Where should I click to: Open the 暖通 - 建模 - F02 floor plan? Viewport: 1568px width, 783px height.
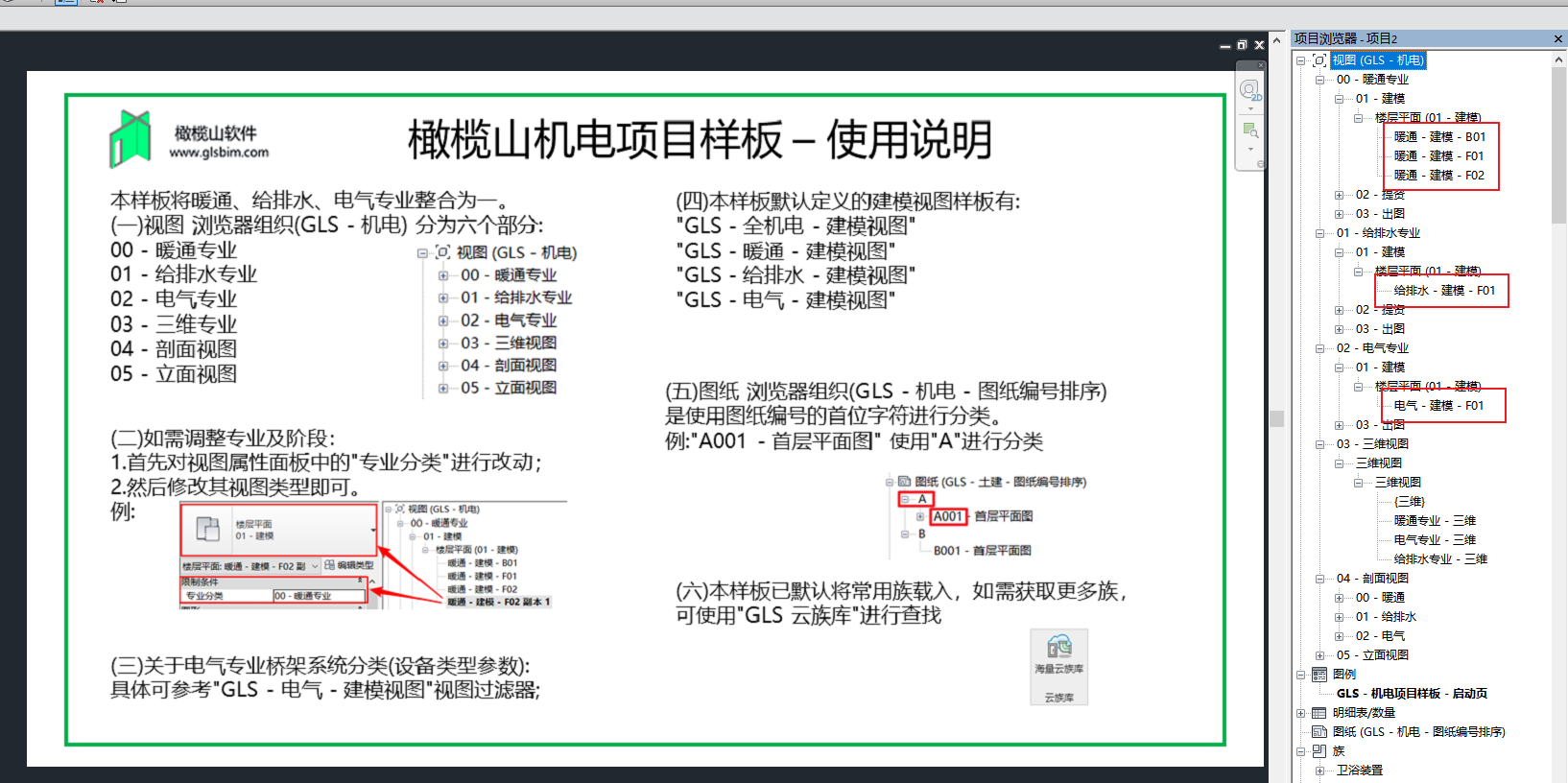(1438, 176)
